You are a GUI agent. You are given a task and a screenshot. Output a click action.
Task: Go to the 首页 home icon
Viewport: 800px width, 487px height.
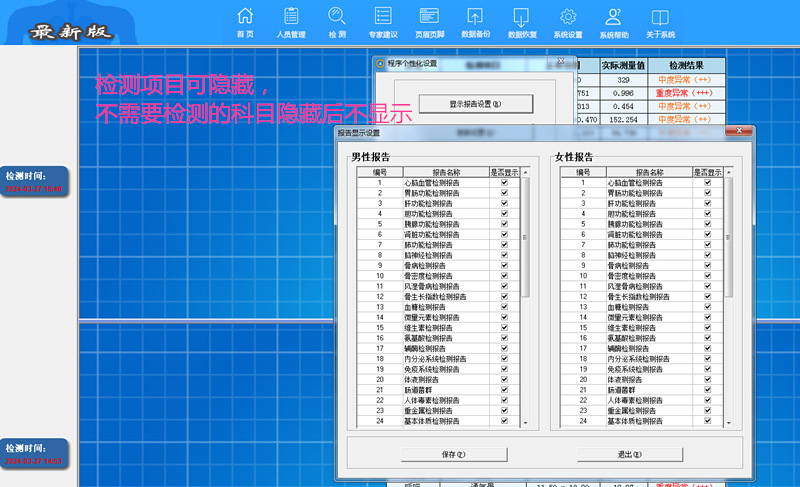tap(245, 22)
